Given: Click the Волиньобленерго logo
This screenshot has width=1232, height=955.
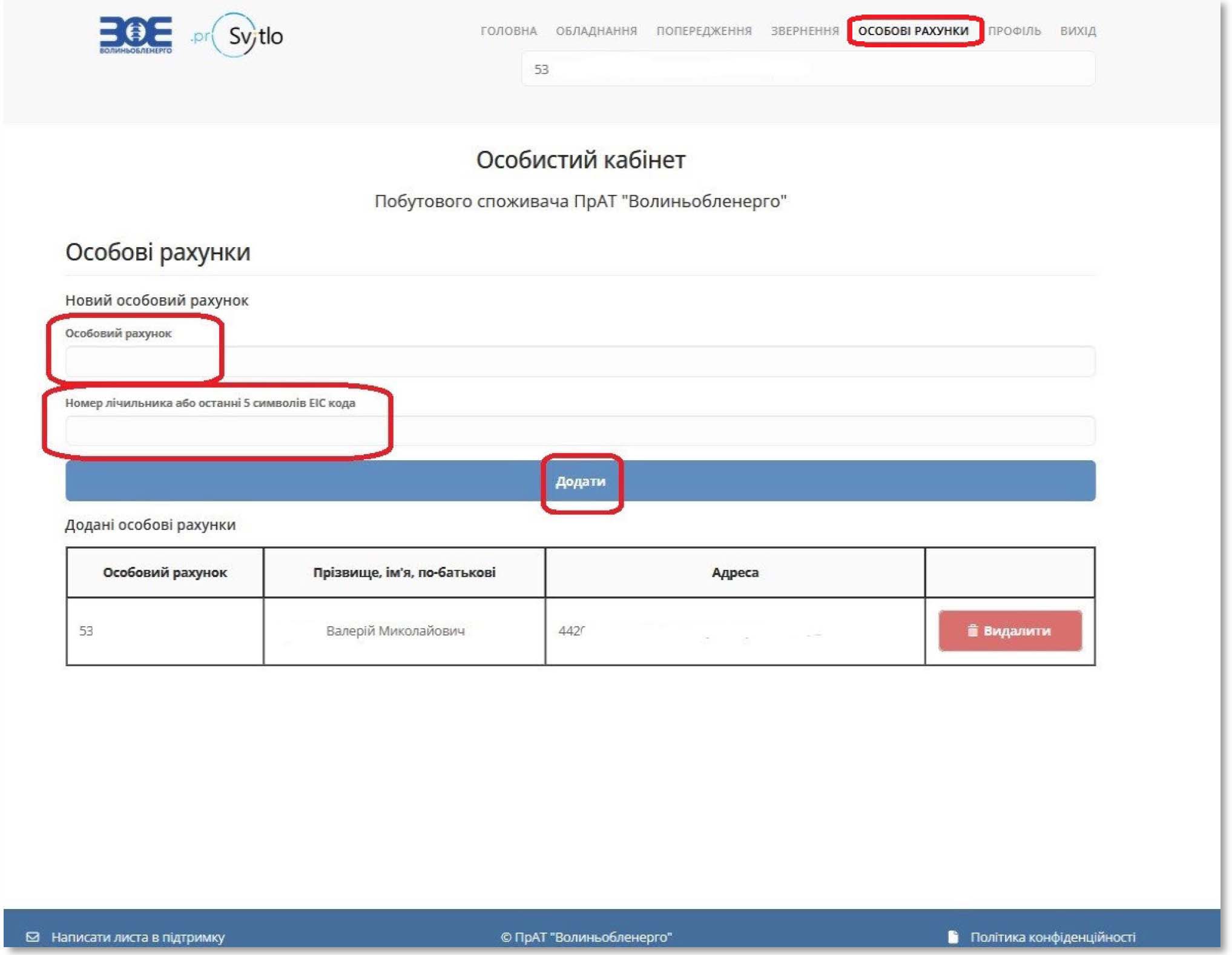Looking at the screenshot, I should click(136, 35).
